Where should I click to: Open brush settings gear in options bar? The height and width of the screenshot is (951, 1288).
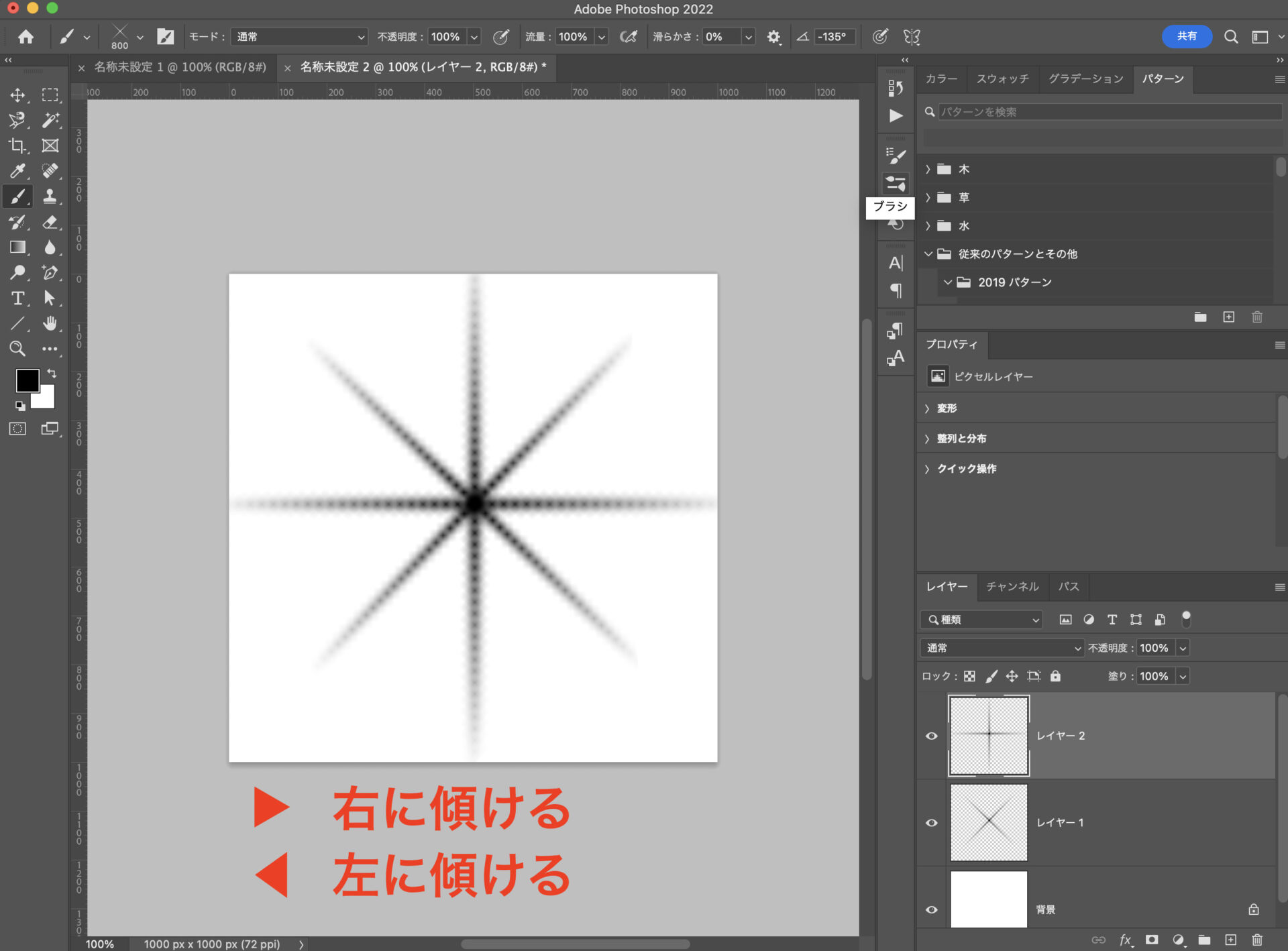(773, 37)
